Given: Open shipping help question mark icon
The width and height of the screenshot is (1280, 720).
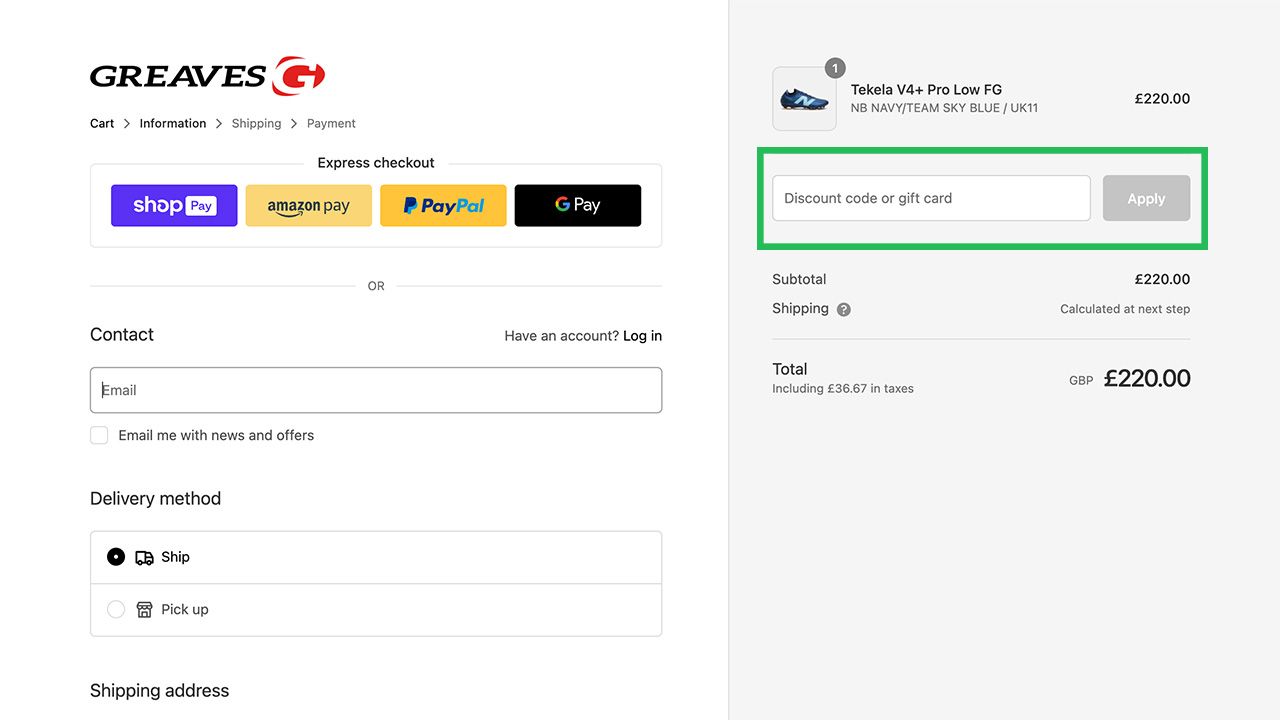Looking at the screenshot, I should (844, 310).
